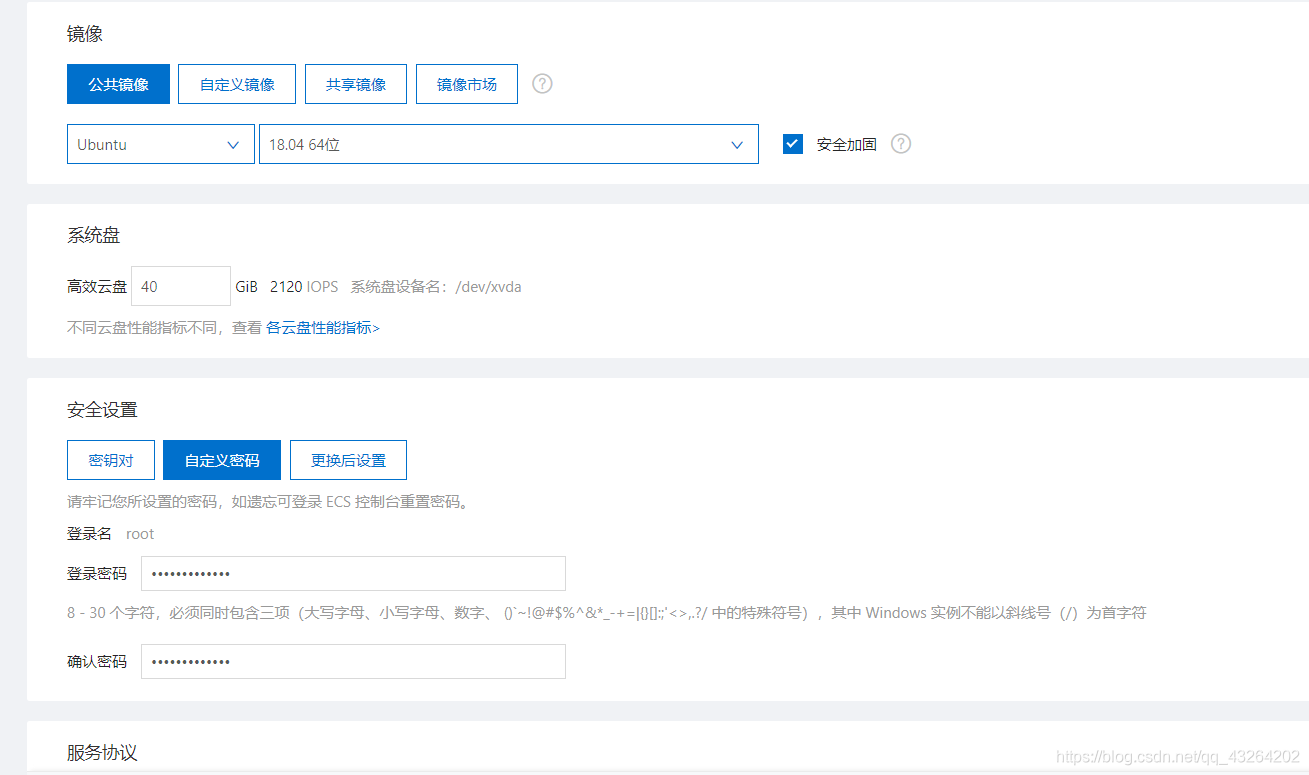This screenshot has height=775, width=1309.
Task: Choose the 自定义密码 option
Action: point(222,460)
